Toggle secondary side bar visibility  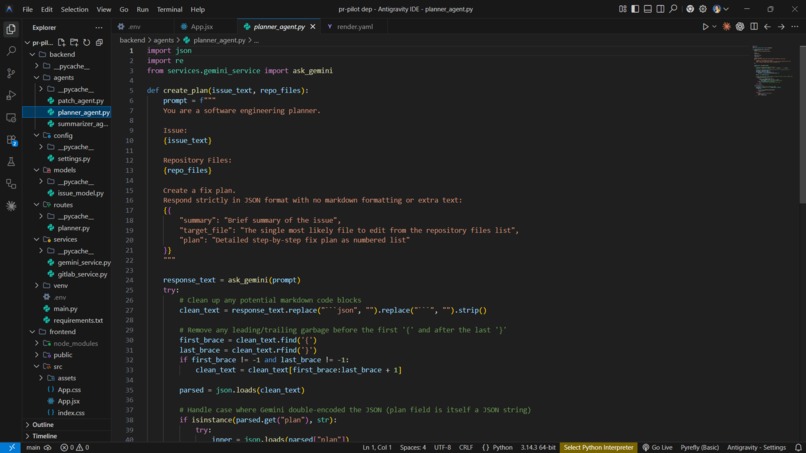click(x=660, y=9)
